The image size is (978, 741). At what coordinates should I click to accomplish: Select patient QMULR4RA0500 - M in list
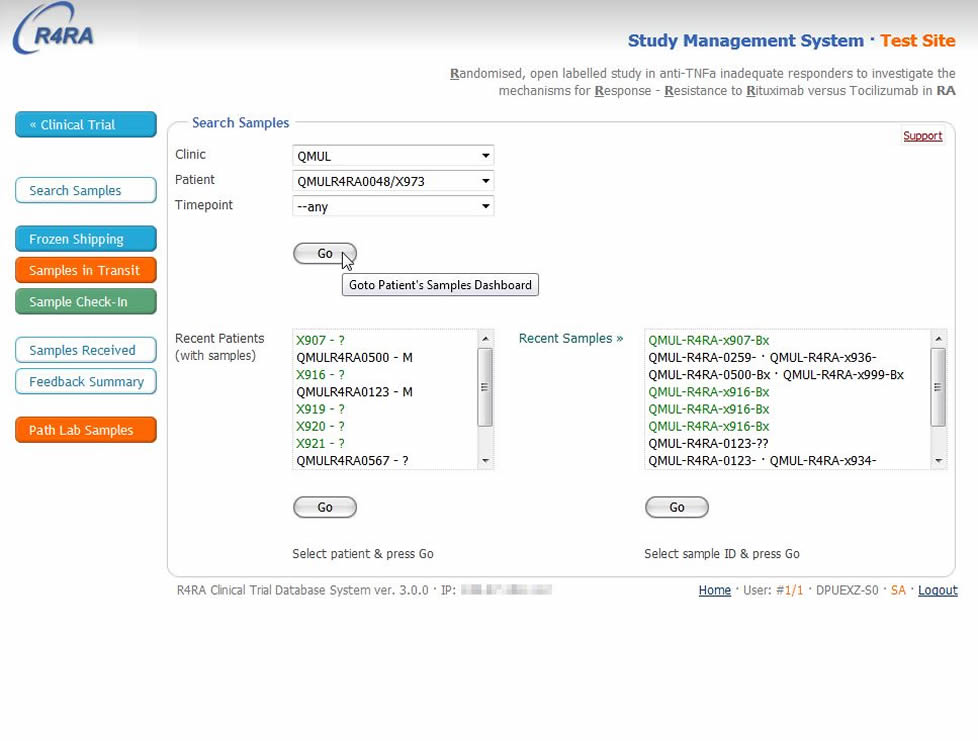pyautogui.click(x=355, y=358)
